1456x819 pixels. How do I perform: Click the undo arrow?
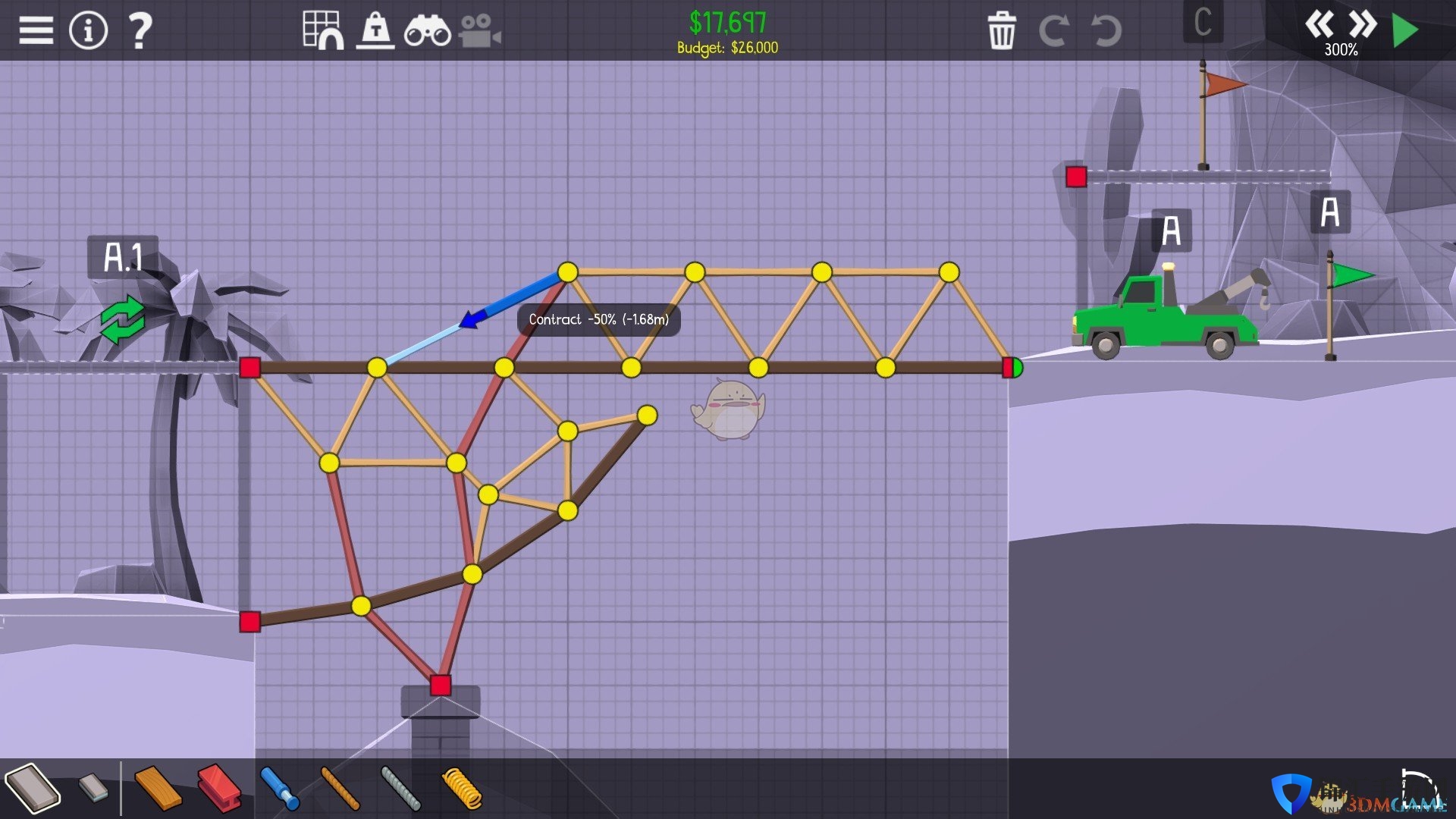[x=1106, y=31]
